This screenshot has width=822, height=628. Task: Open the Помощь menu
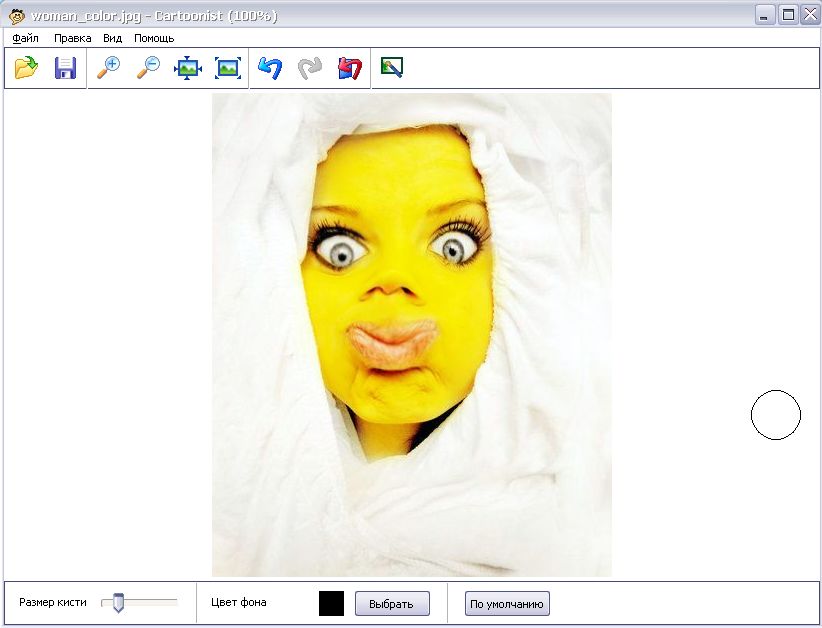click(154, 38)
